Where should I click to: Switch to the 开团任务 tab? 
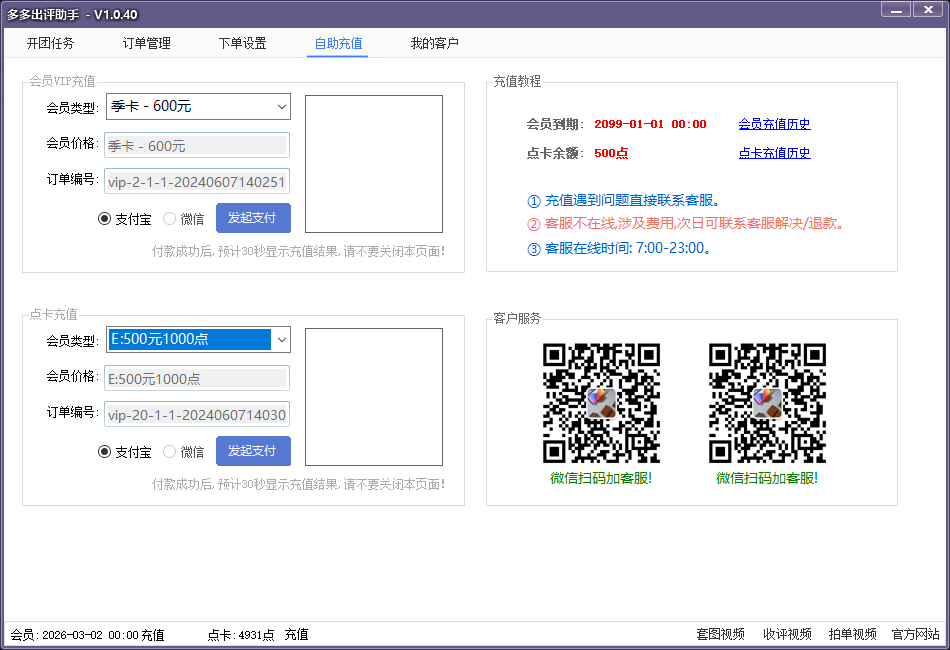[x=50, y=44]
